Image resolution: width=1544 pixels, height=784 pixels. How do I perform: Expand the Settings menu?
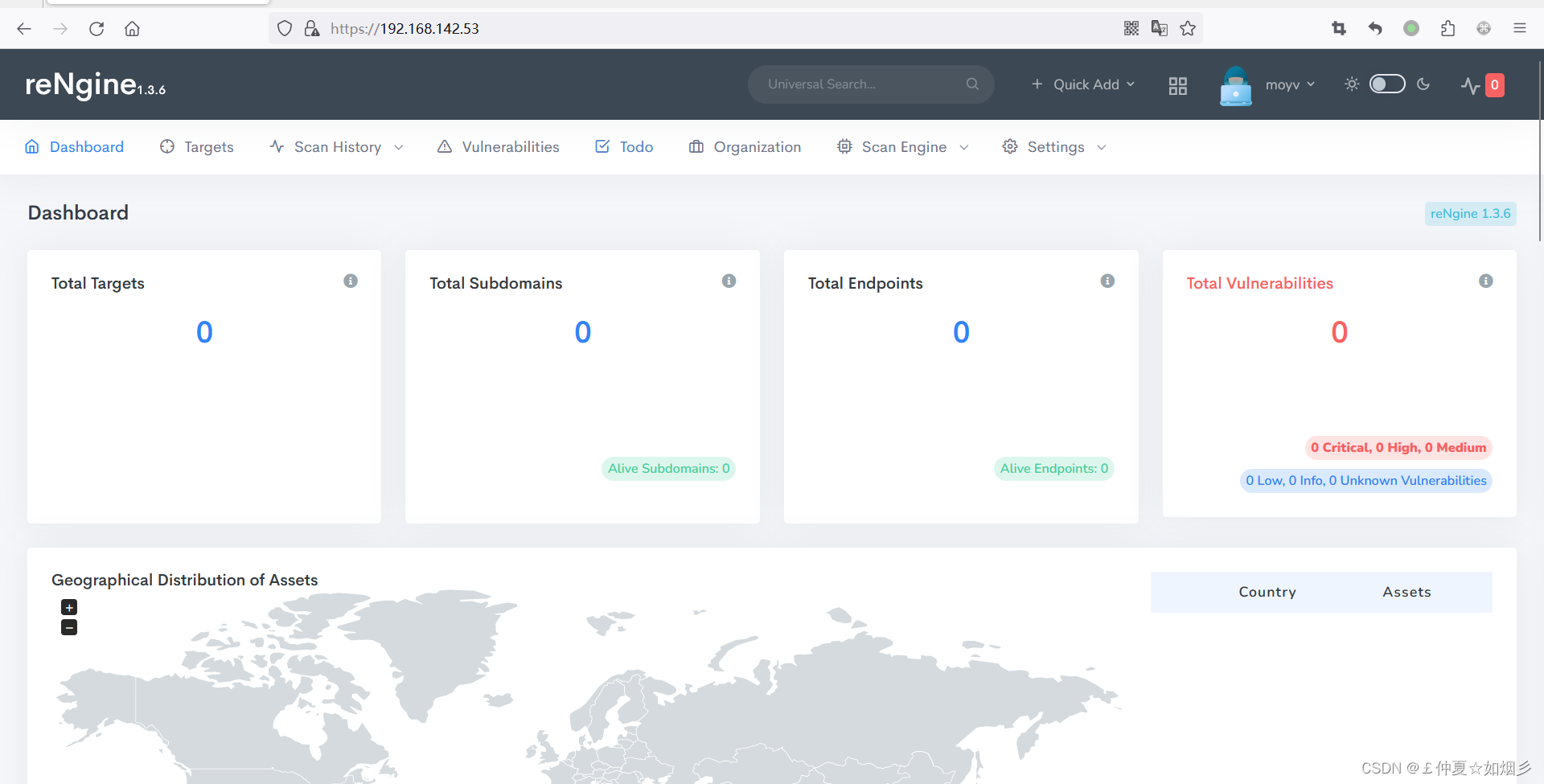point(1054,147)
